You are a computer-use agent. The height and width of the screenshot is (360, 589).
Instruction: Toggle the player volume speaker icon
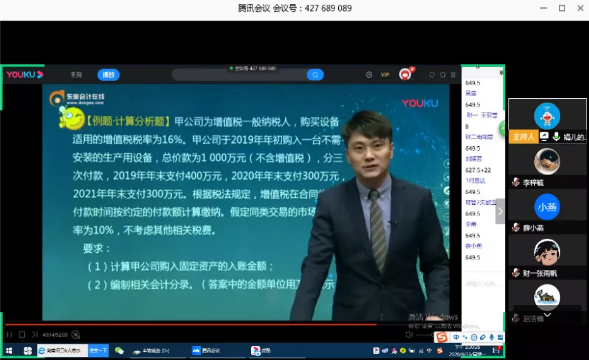tap(409, 334)
